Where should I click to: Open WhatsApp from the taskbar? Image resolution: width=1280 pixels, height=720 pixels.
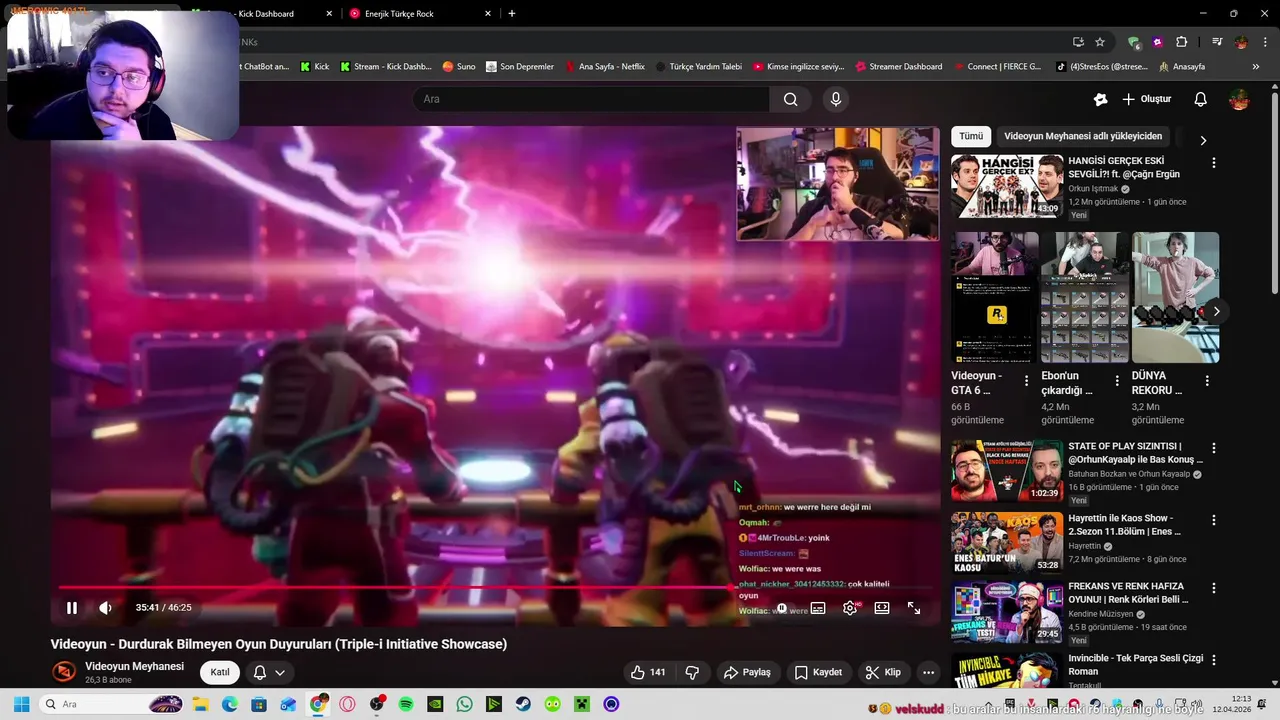(464, 704)
